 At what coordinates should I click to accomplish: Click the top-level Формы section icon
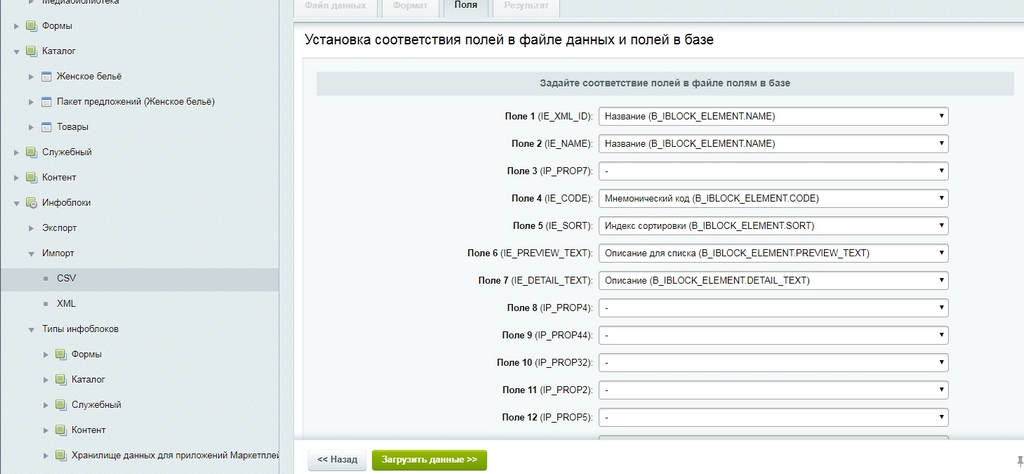[31, 26]
